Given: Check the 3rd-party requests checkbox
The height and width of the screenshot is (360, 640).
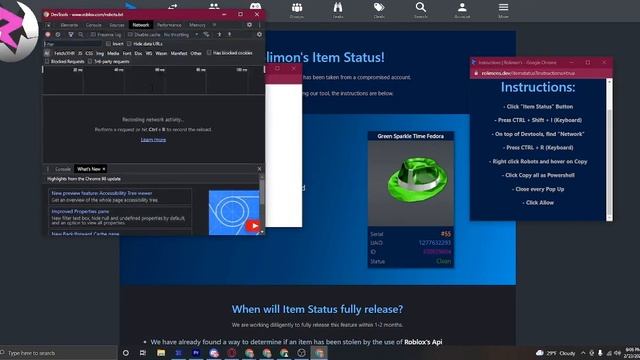Looking at the screenshot, I should (x=90, y=62).
